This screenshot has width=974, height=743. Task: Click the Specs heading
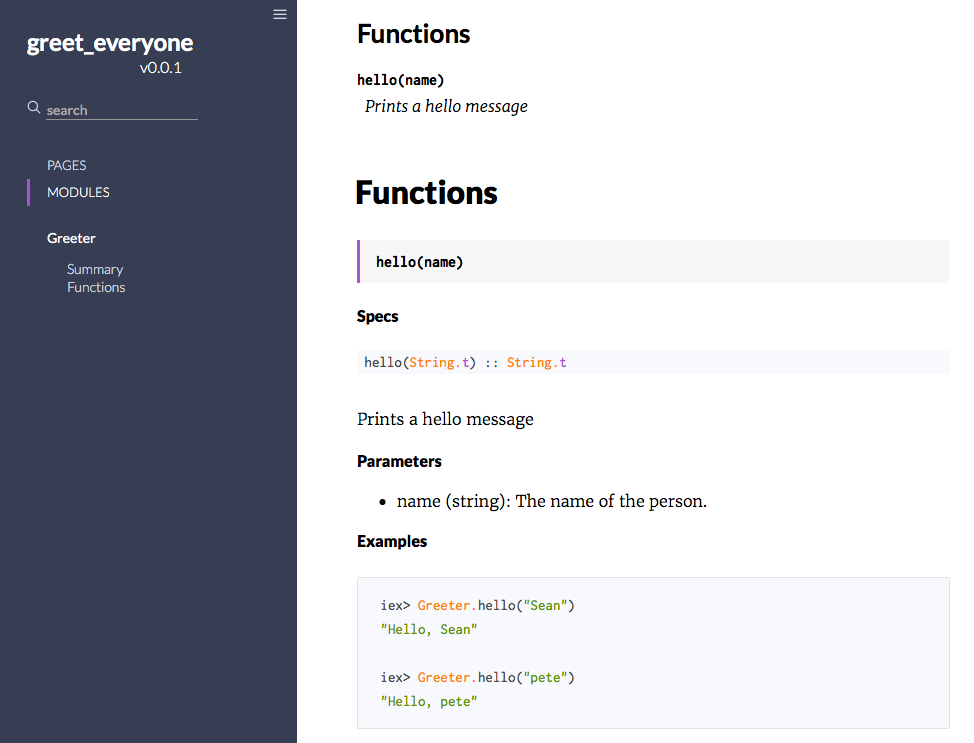coord(377,316)
